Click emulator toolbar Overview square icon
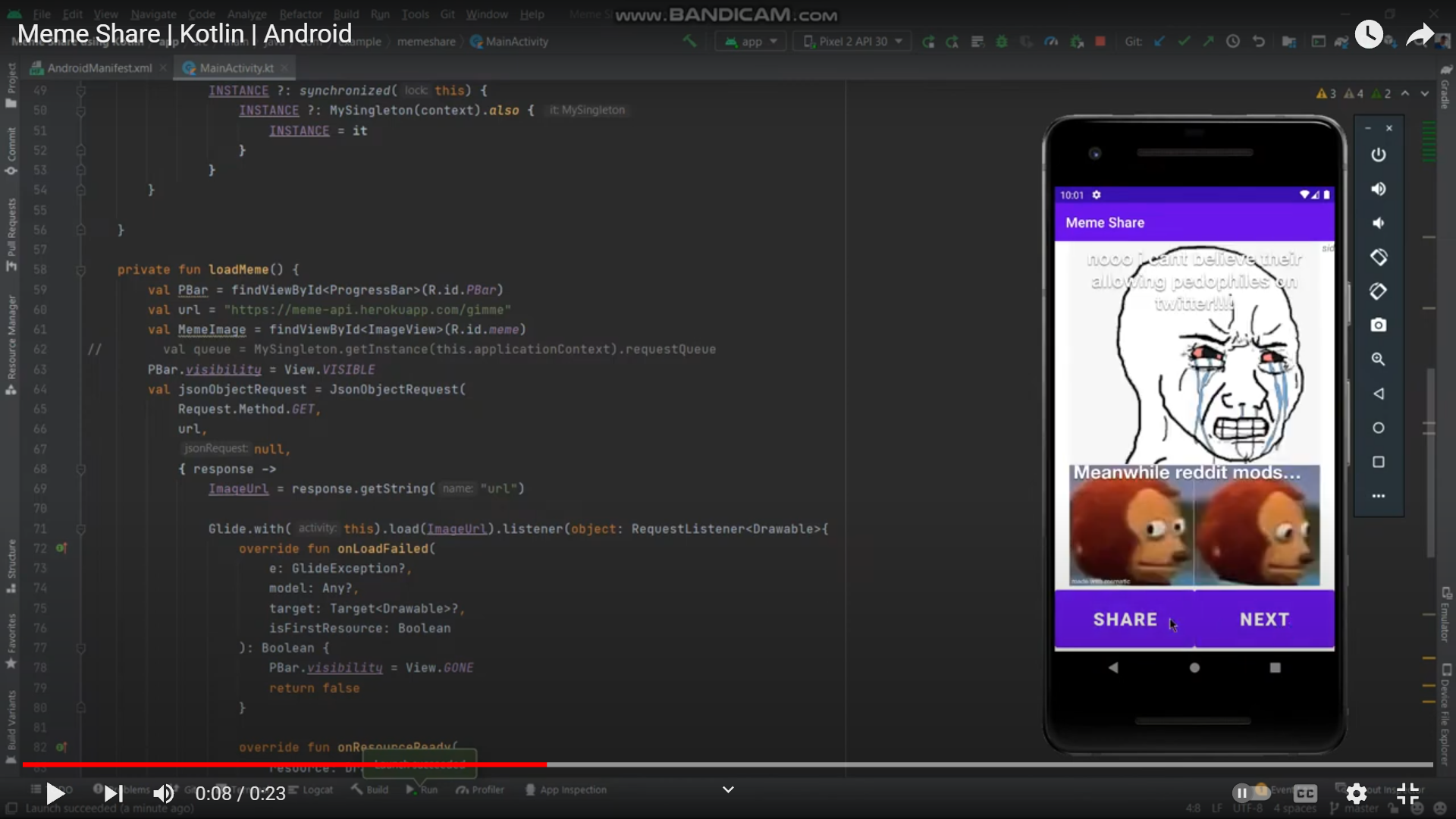This screenshot has width=1456, height=819. [1379, 462]
